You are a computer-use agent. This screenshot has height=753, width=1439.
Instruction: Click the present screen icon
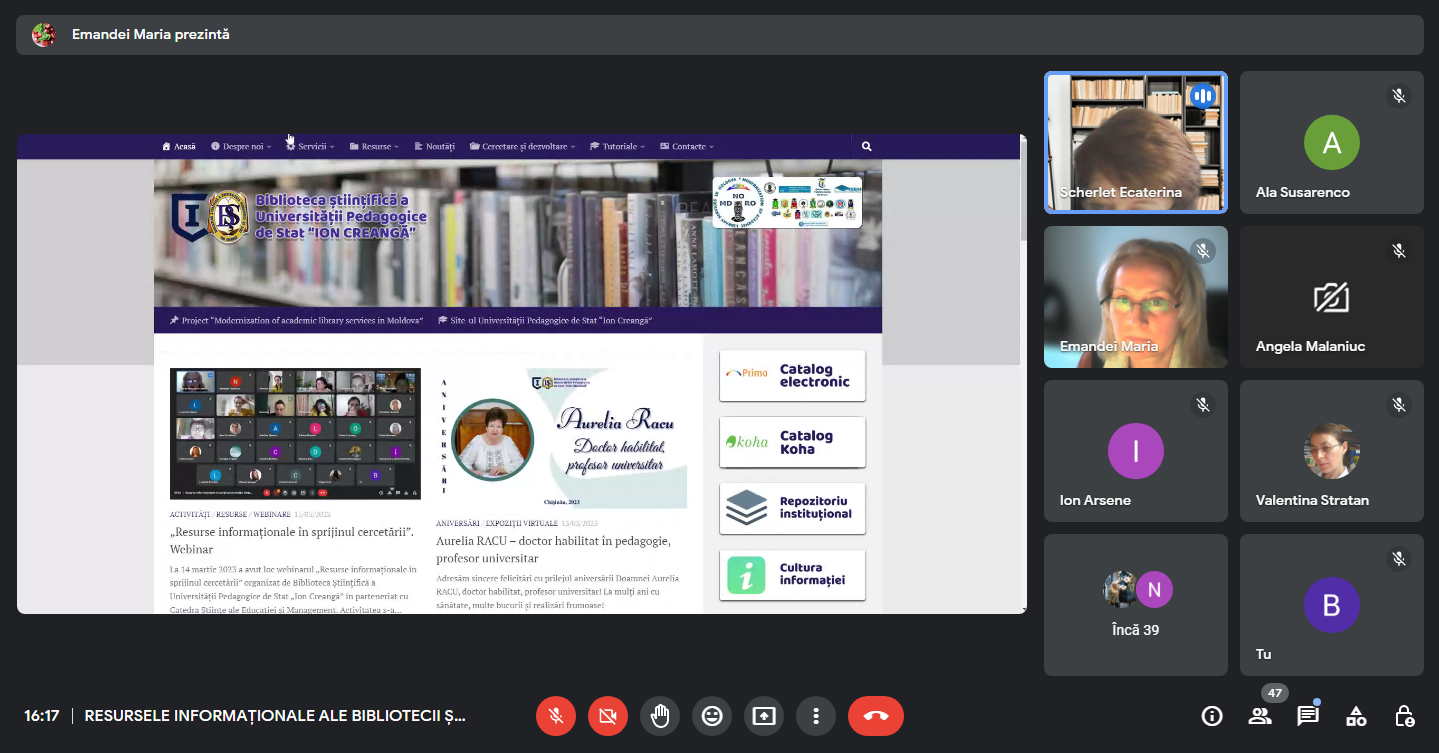point(764,716)
